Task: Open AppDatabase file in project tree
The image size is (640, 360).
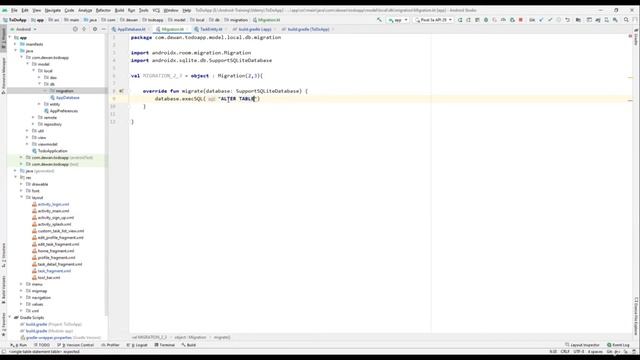Action: click(67, 98)
